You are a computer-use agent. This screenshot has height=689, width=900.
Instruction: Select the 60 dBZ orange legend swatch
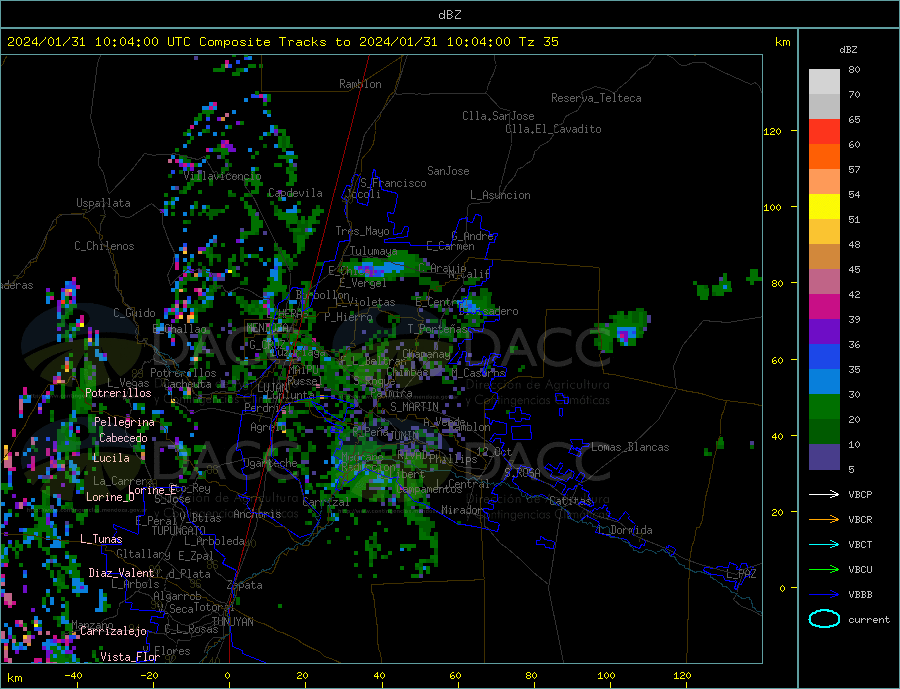[x=824, y=157]
